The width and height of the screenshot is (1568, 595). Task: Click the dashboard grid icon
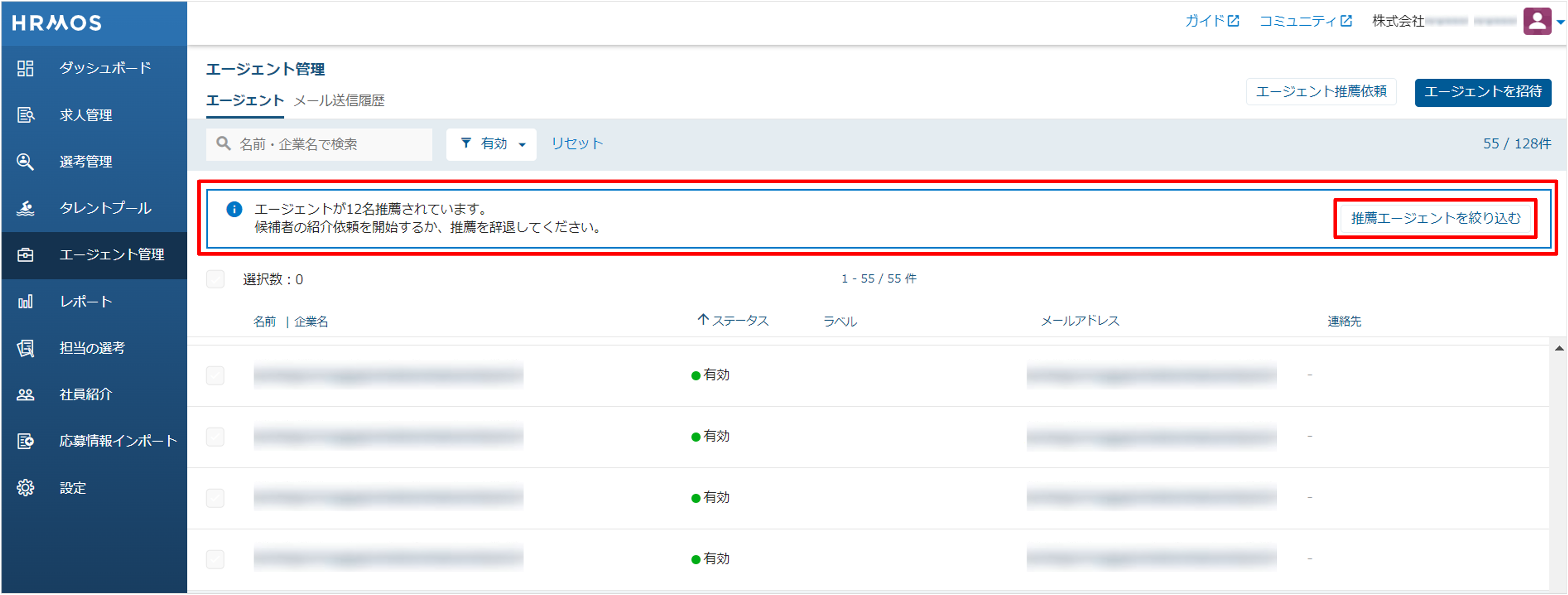(x=25, y=68)
